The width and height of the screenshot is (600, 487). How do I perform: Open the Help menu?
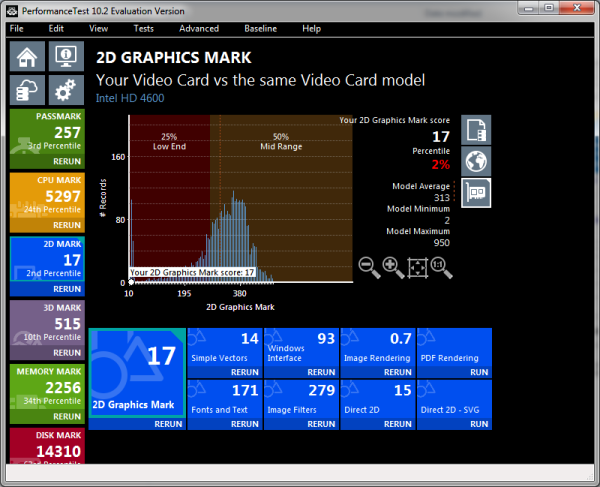click(x=311, y=29)
